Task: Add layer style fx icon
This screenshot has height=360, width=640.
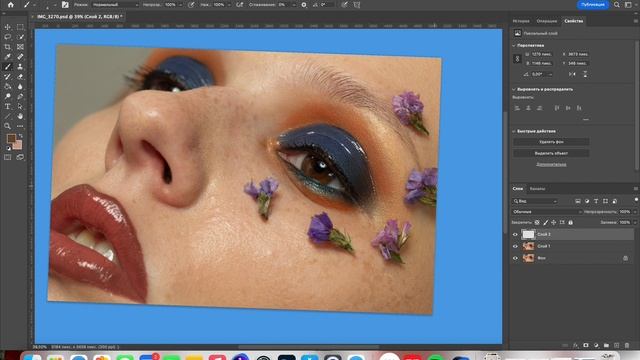Action: tap(576, 345)
